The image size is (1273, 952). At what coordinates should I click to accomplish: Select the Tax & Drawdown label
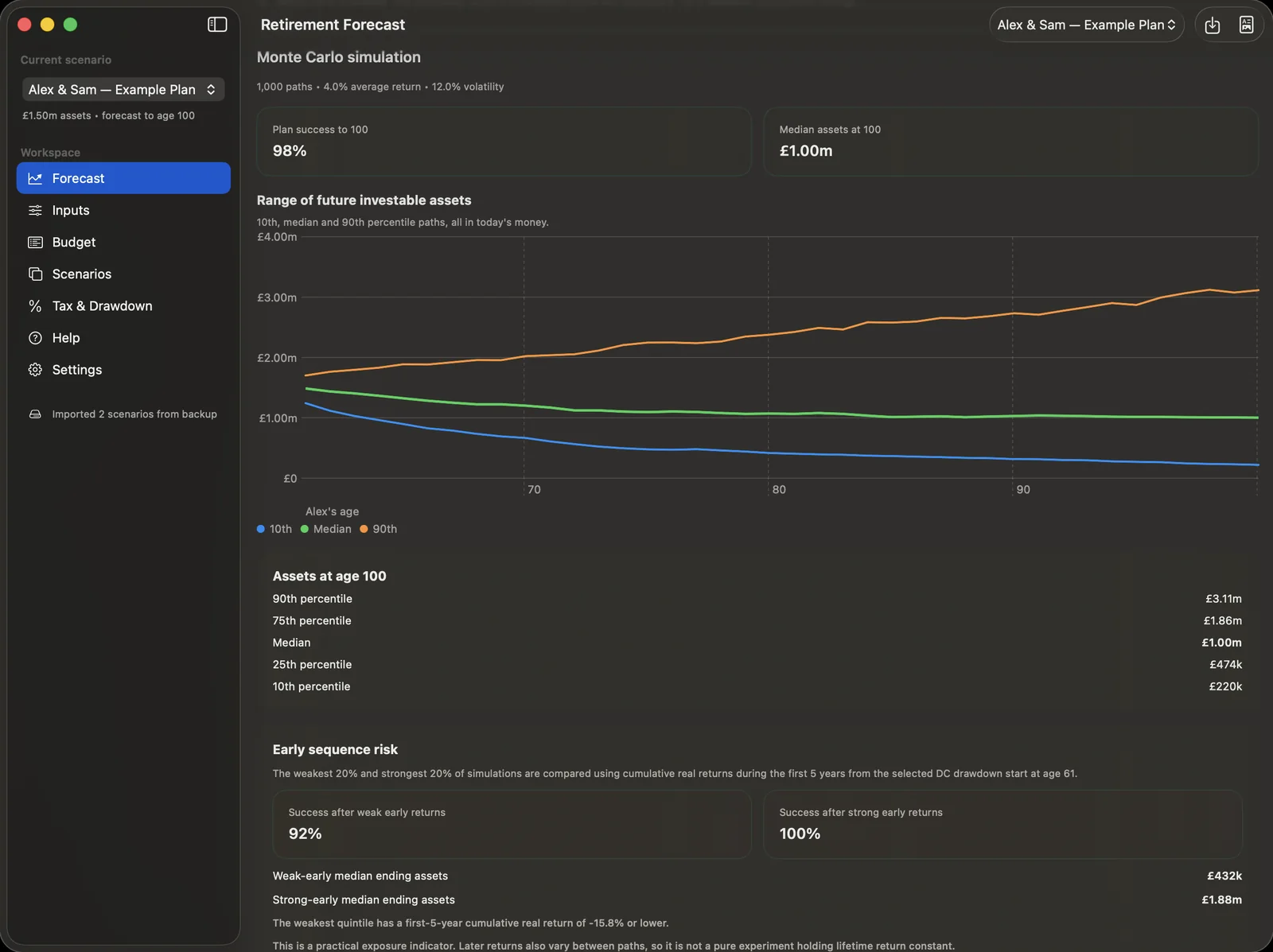pos(102,305)
